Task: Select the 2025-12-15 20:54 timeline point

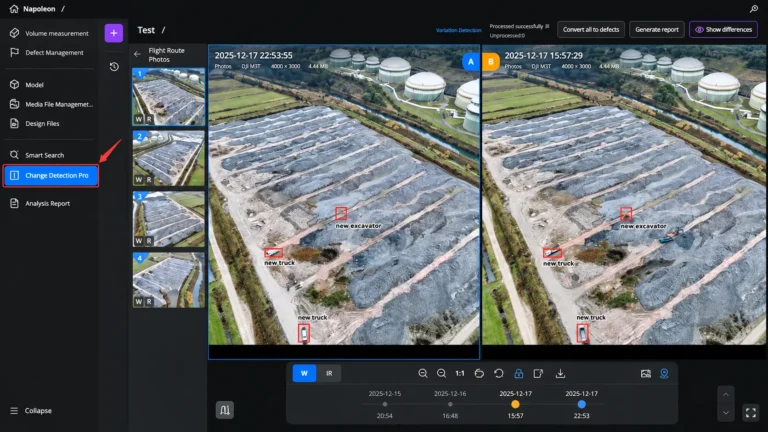Action: pyautogui.click(x=384, y=405)
